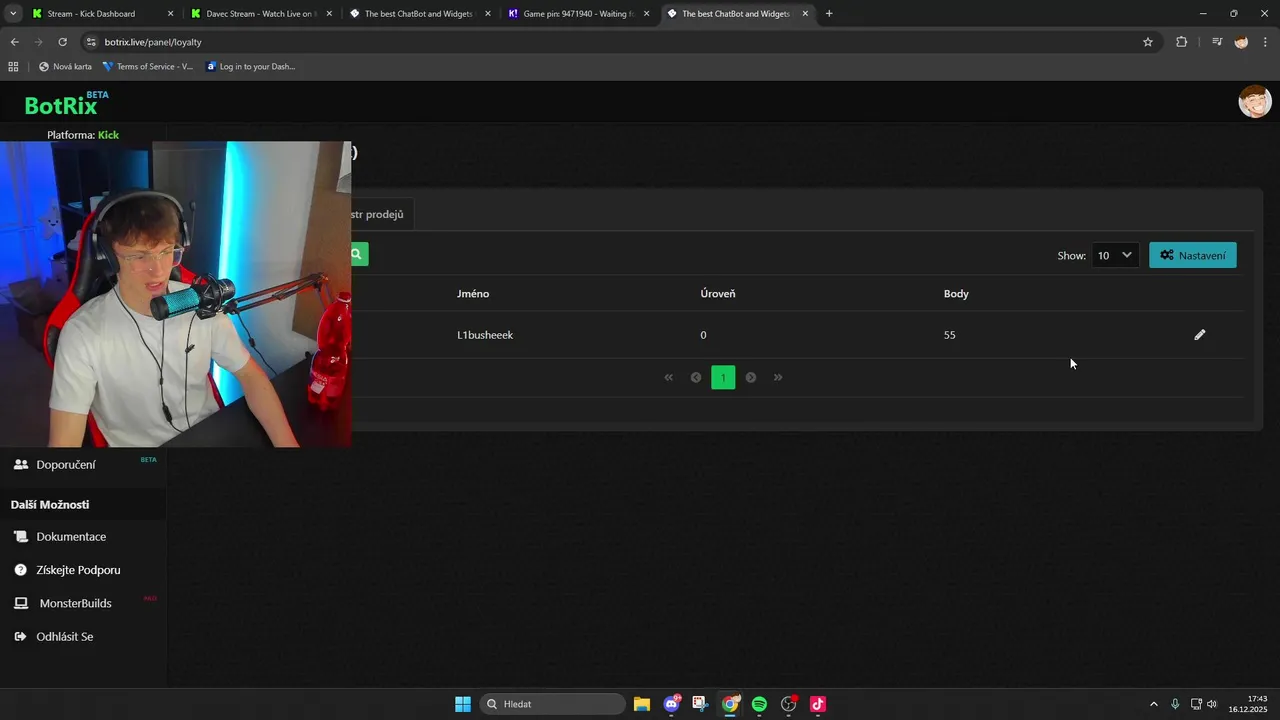Open Discord from taskbar
Screen dimensions: 1280x720
click(x=672, y=704)
